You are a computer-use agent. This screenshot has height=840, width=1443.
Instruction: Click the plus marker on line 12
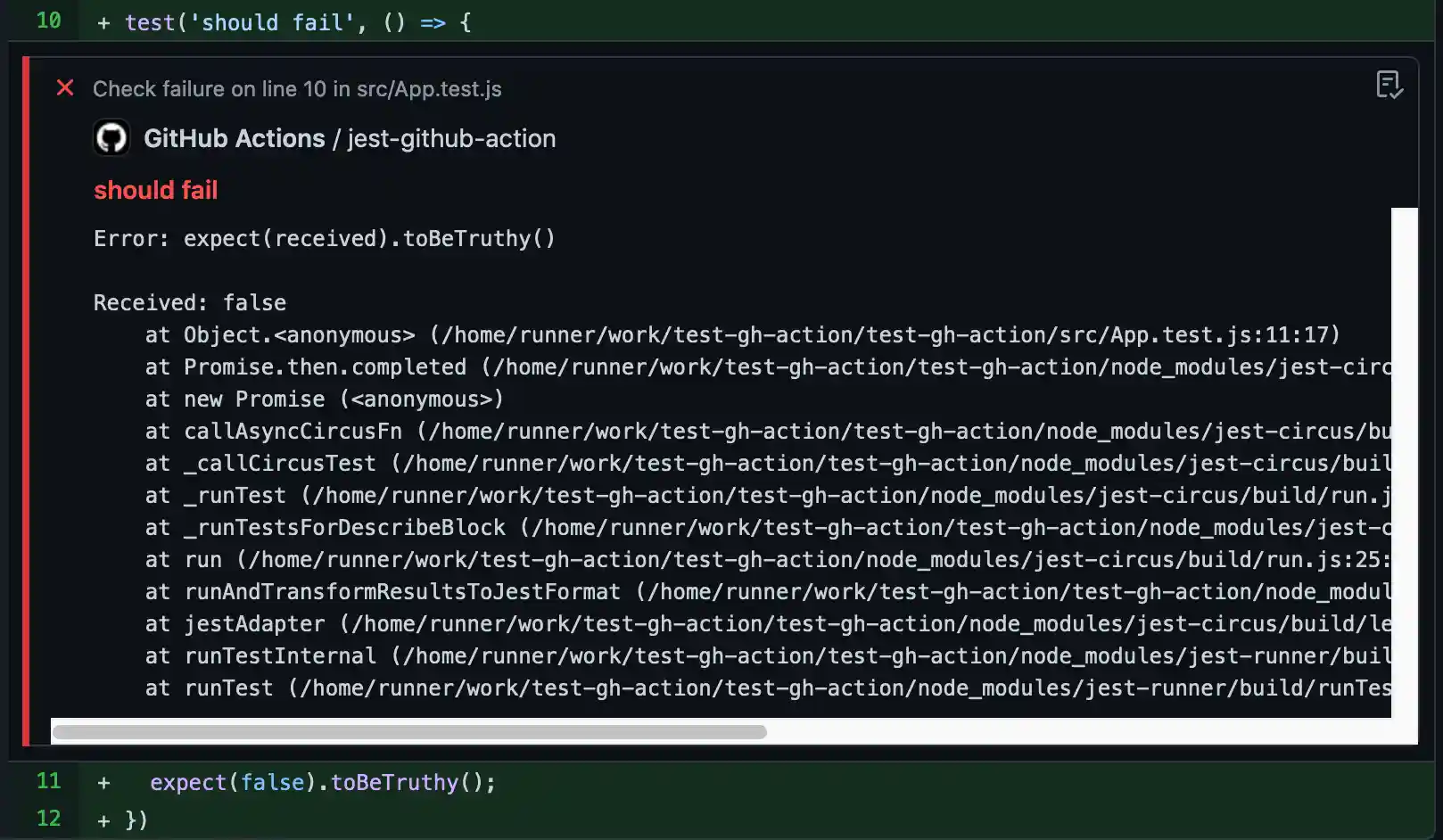pos(103,820)
